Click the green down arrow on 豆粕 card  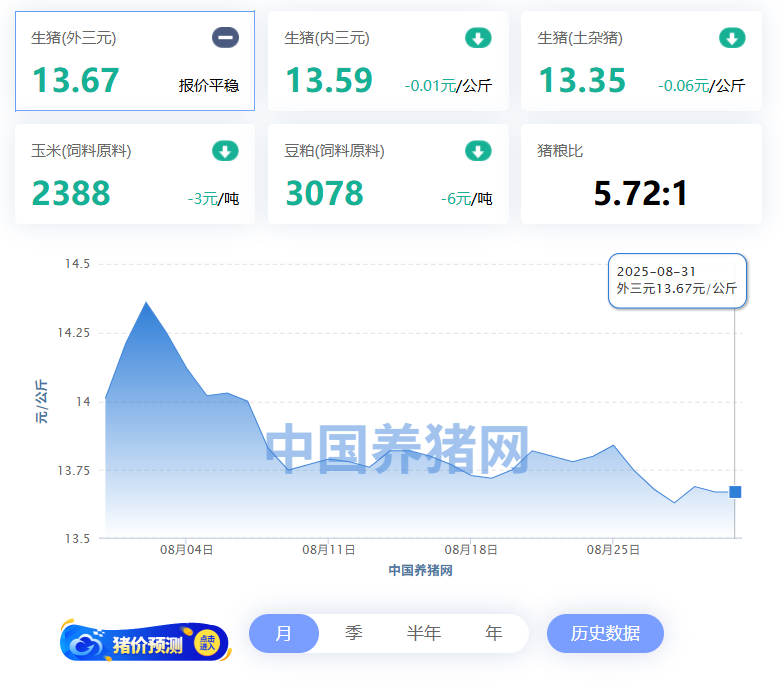[478, 150]
